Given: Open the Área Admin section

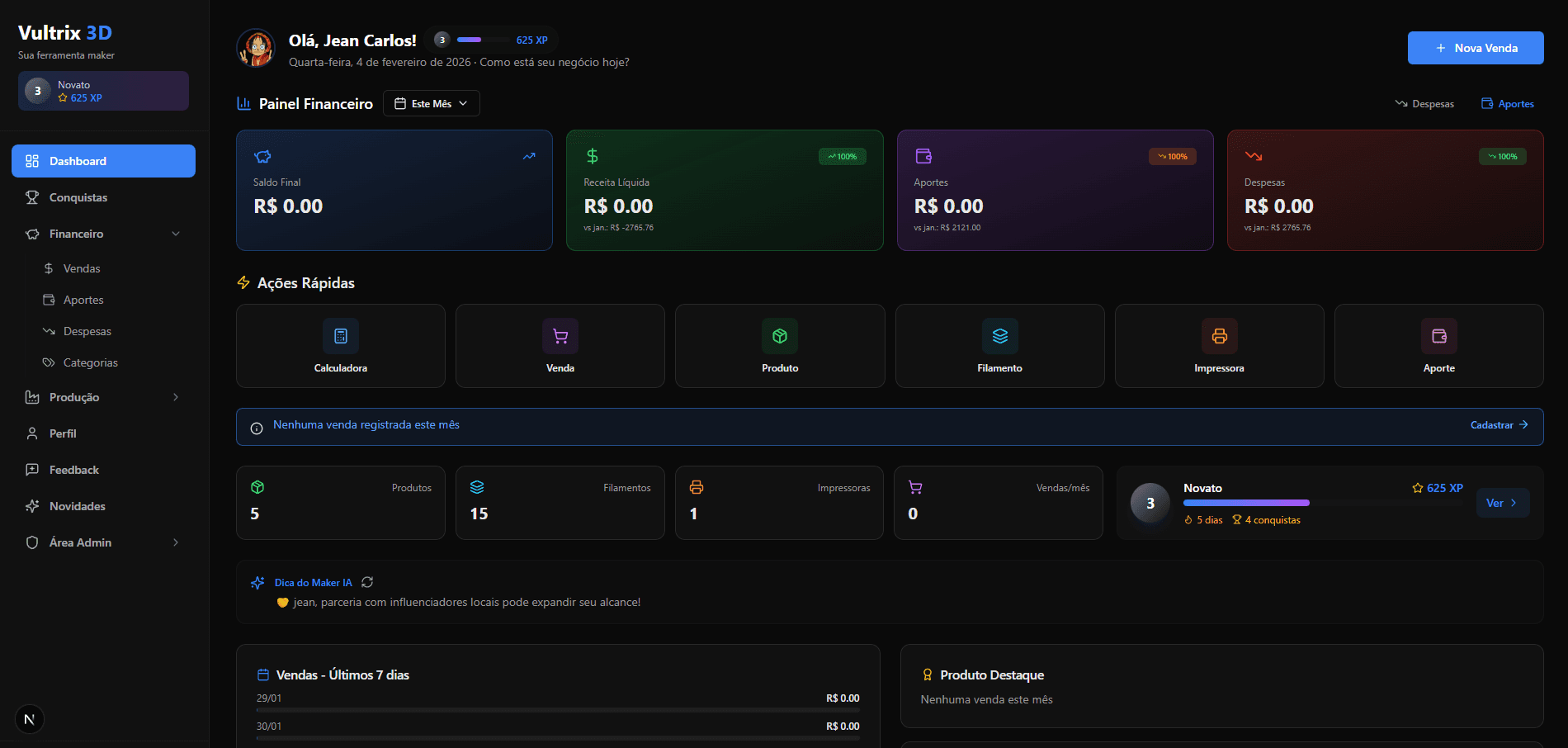Looking at the screenshot, I should (80, 542).
